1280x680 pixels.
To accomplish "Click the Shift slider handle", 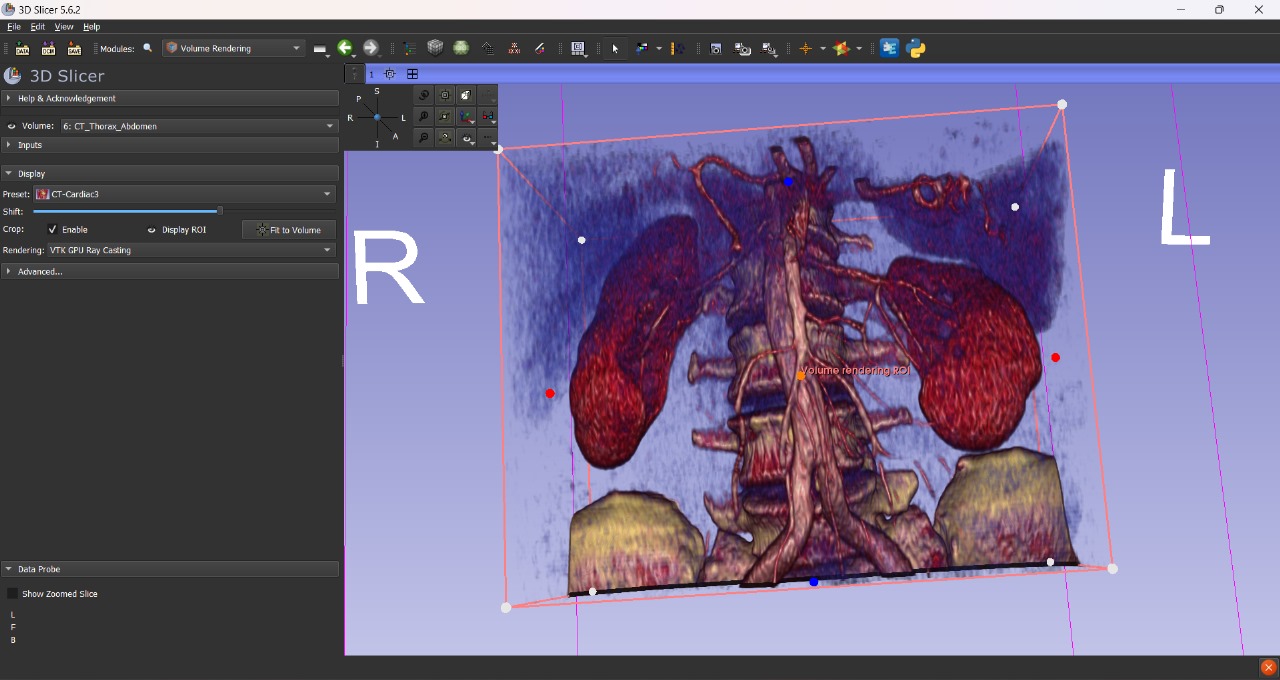I will (x=220, y=211).
